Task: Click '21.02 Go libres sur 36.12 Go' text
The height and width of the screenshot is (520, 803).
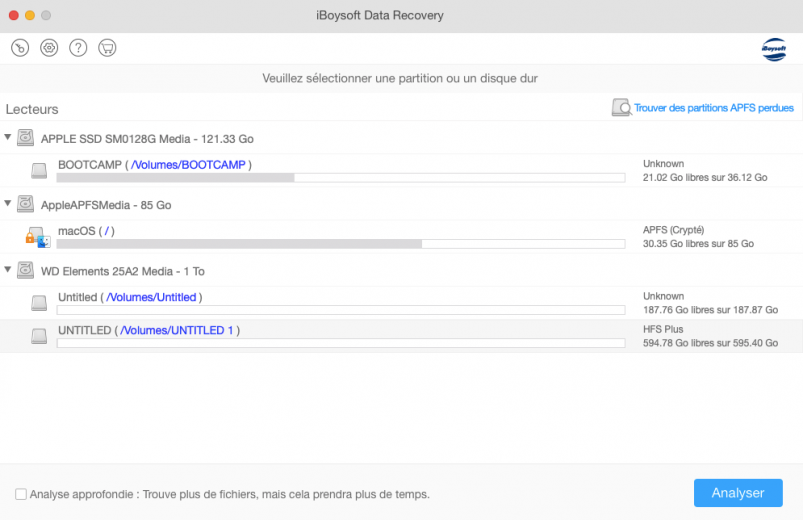Action: 705,178
